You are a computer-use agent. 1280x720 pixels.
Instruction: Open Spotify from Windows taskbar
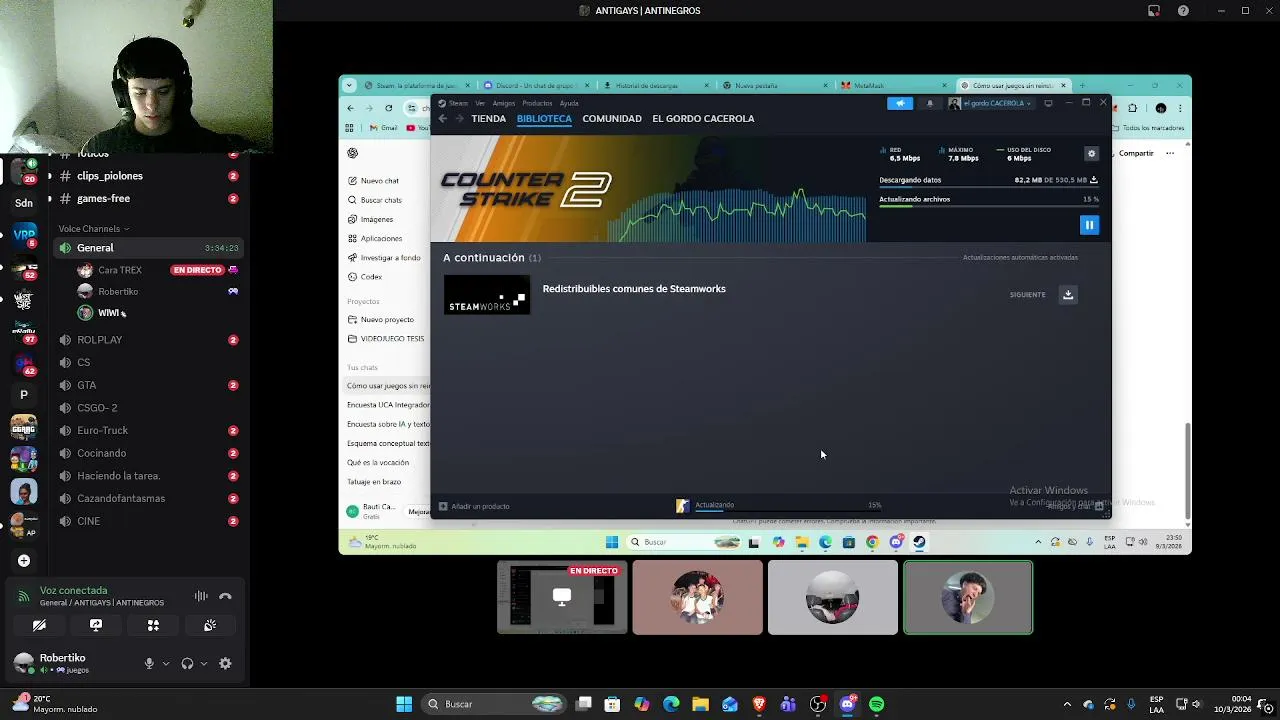[x=877, y=704]
